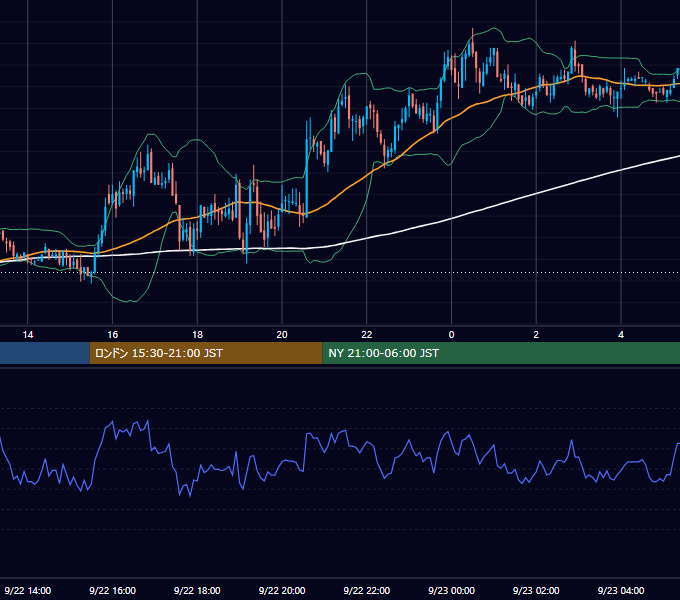The width and height of the screenshot is (680, 600).
Task: Click the 14 hour label on time axis
Action: (28, 335)
